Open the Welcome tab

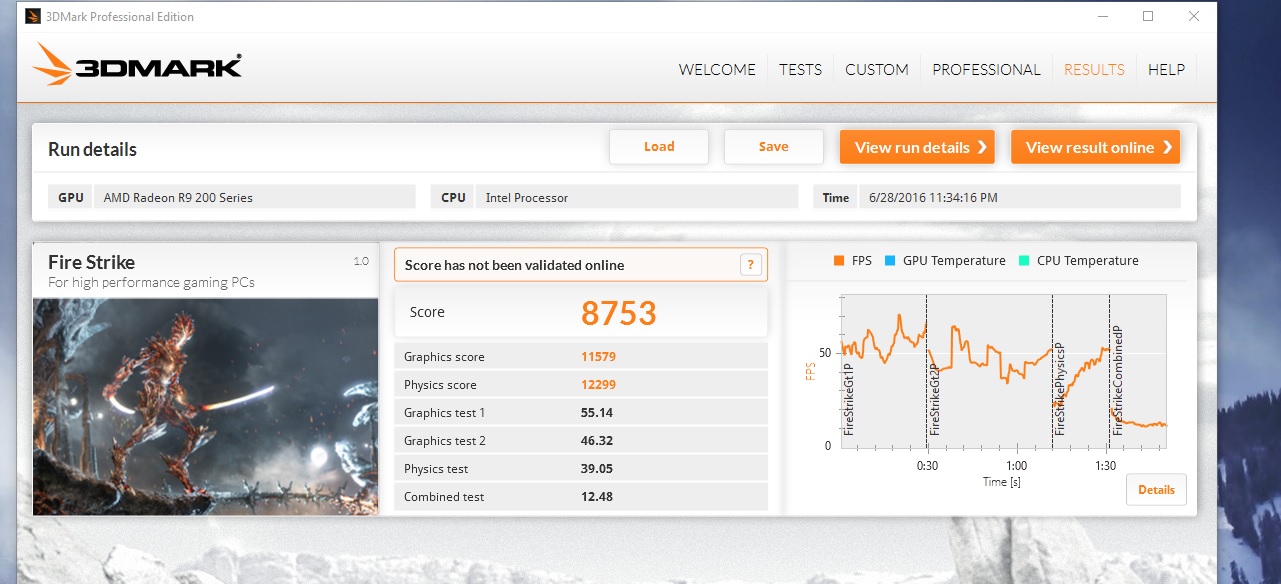click(717, 69)
